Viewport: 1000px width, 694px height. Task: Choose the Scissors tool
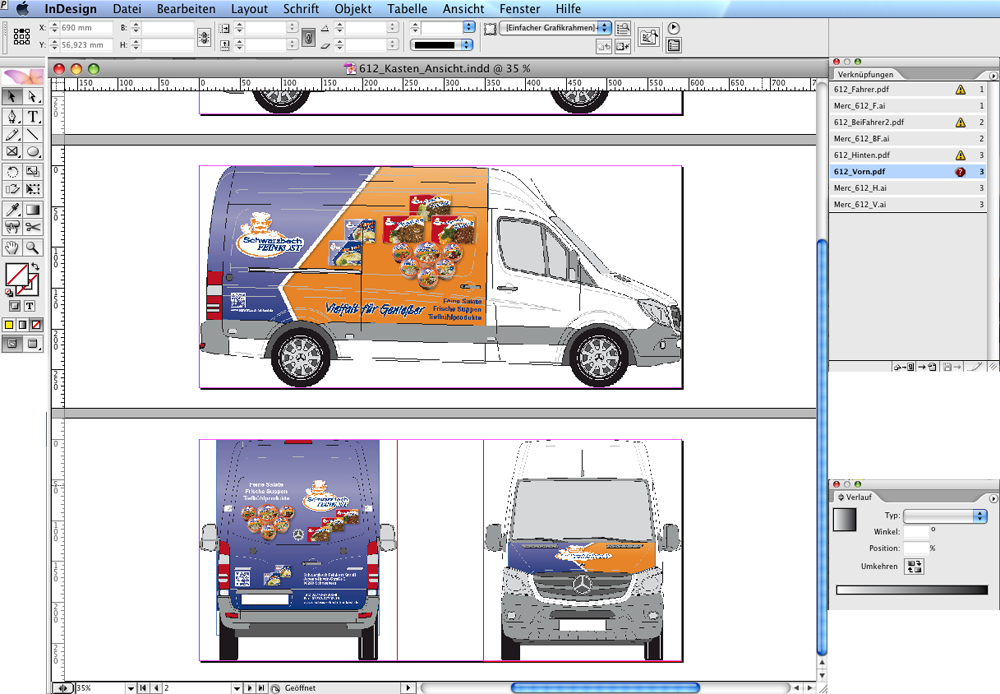(33, 228)
